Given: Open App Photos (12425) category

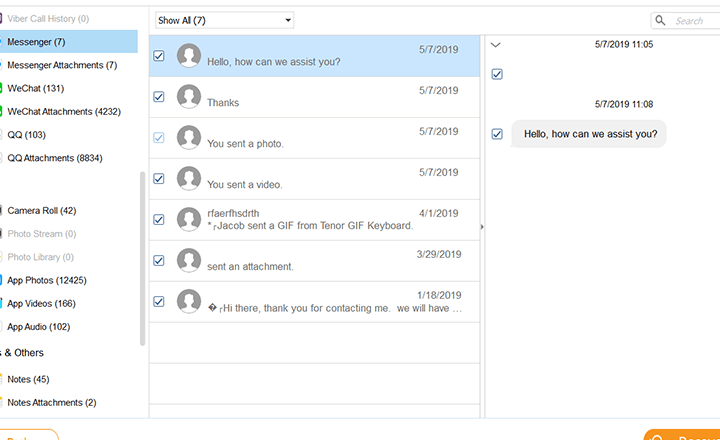Looking at the screenshot, I should [x=46, y=280].
